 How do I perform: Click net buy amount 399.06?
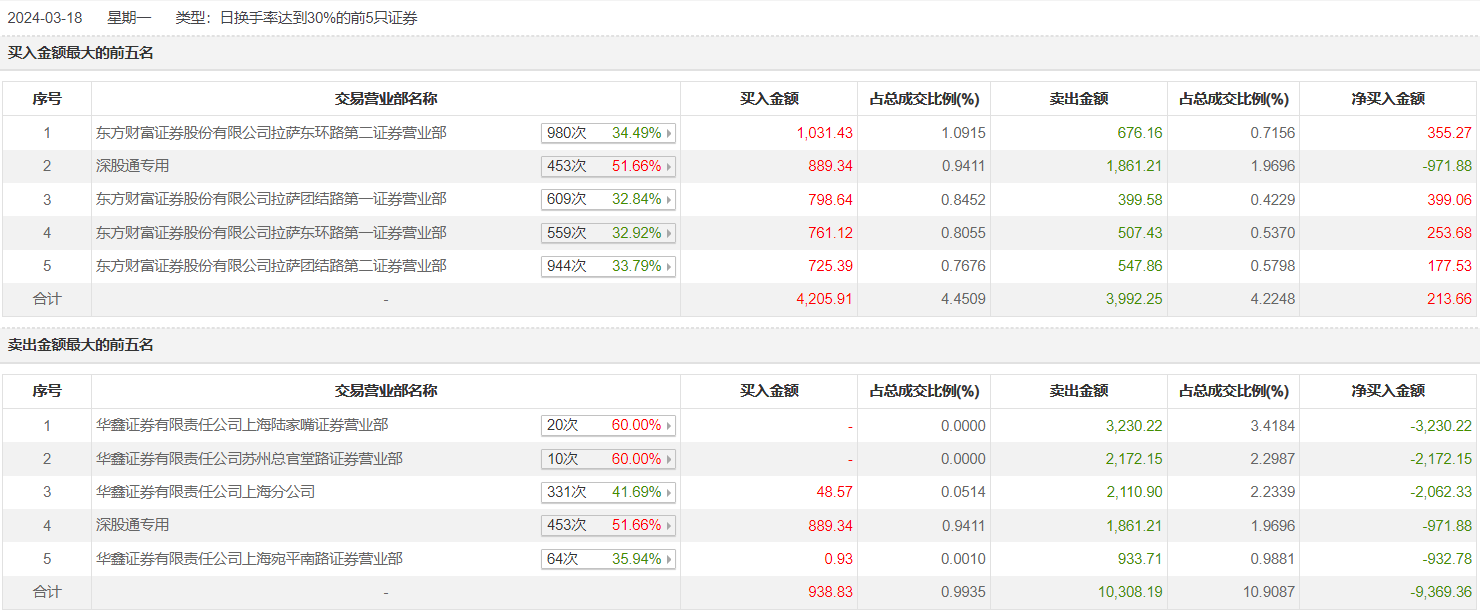(x=1449, y=200)
